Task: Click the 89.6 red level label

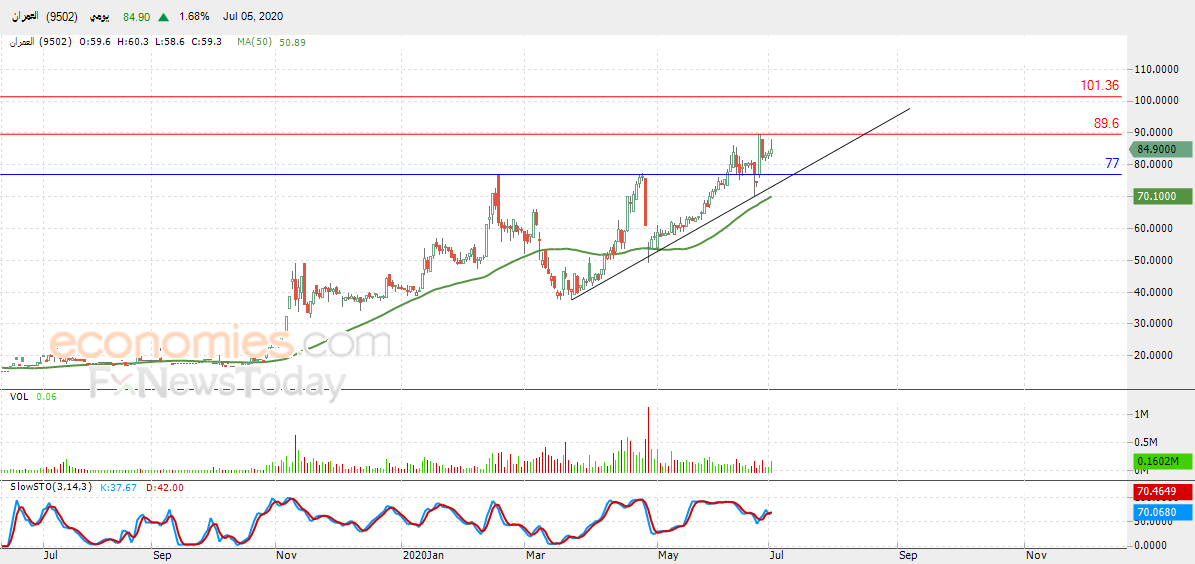Action: [1107, 123]
